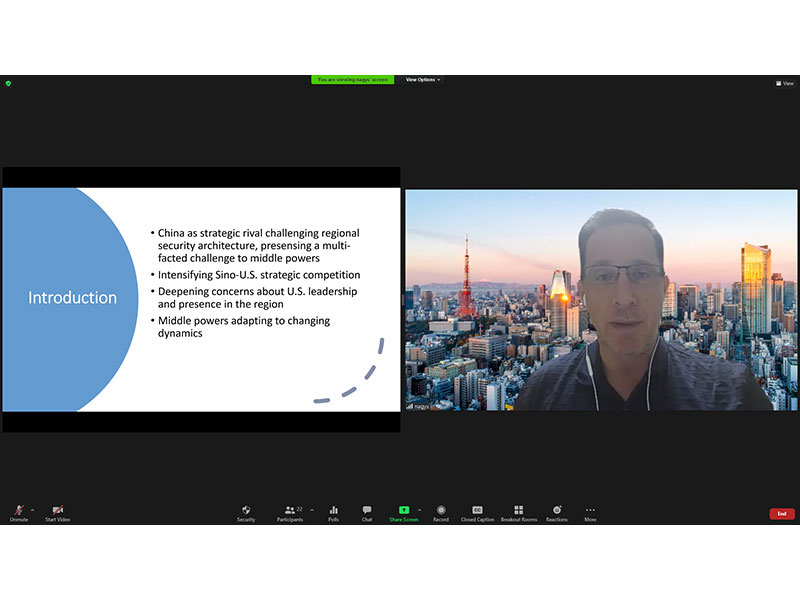Open the Participants panel
Image resolution: width=800 pixels, height=600 pixels.
click(289, 512)
